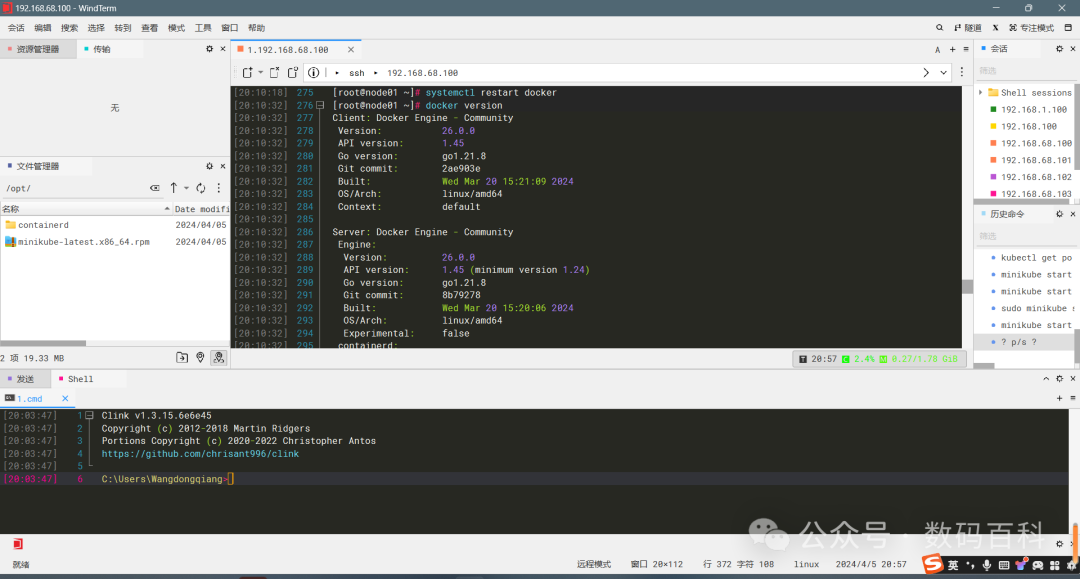Go up to the parent directory in file manager
The image size is (1080, 579).
point(174,188)
